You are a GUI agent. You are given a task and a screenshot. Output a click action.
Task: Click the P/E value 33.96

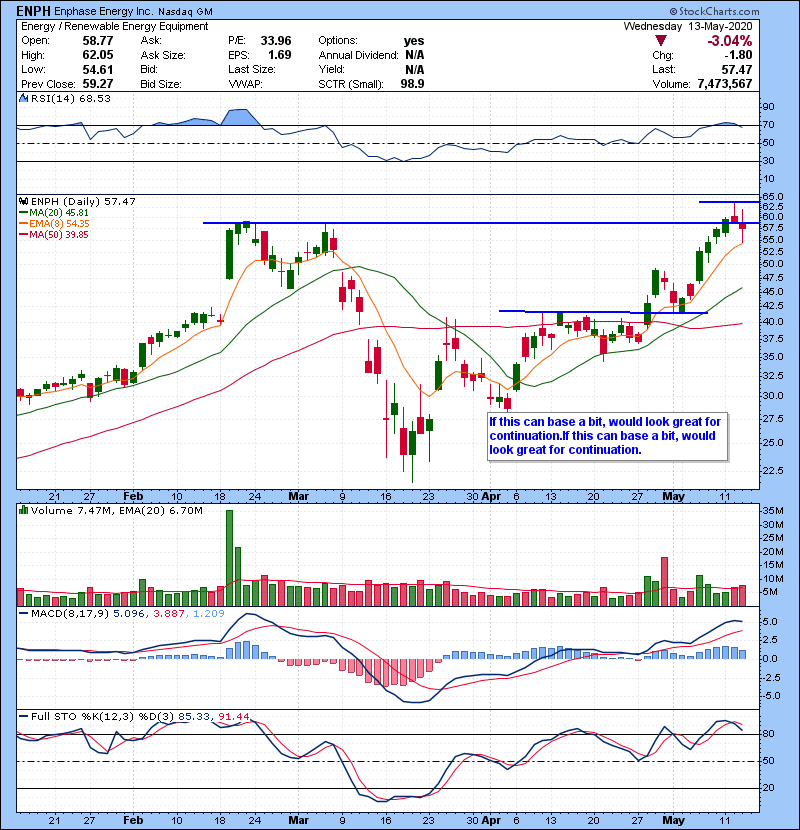tap(276, 41)
